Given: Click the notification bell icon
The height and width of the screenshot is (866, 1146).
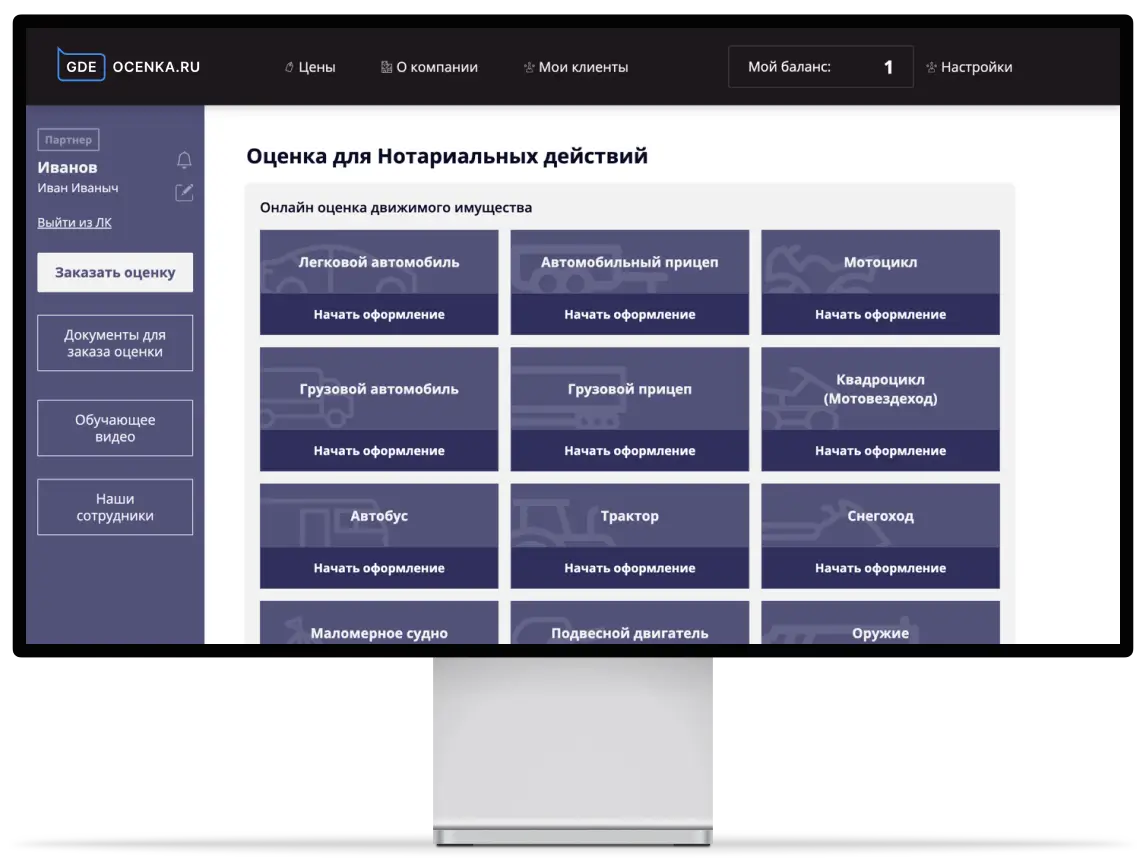Looking at the screenshot, I should click(x=184, y=161).
